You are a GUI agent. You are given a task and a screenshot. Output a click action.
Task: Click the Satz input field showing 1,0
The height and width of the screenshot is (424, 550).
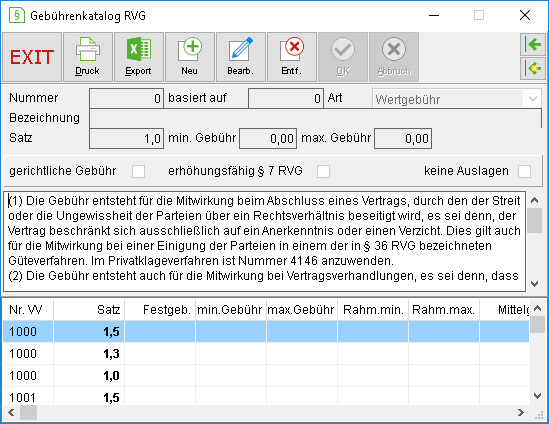click(x=126, y=139)
